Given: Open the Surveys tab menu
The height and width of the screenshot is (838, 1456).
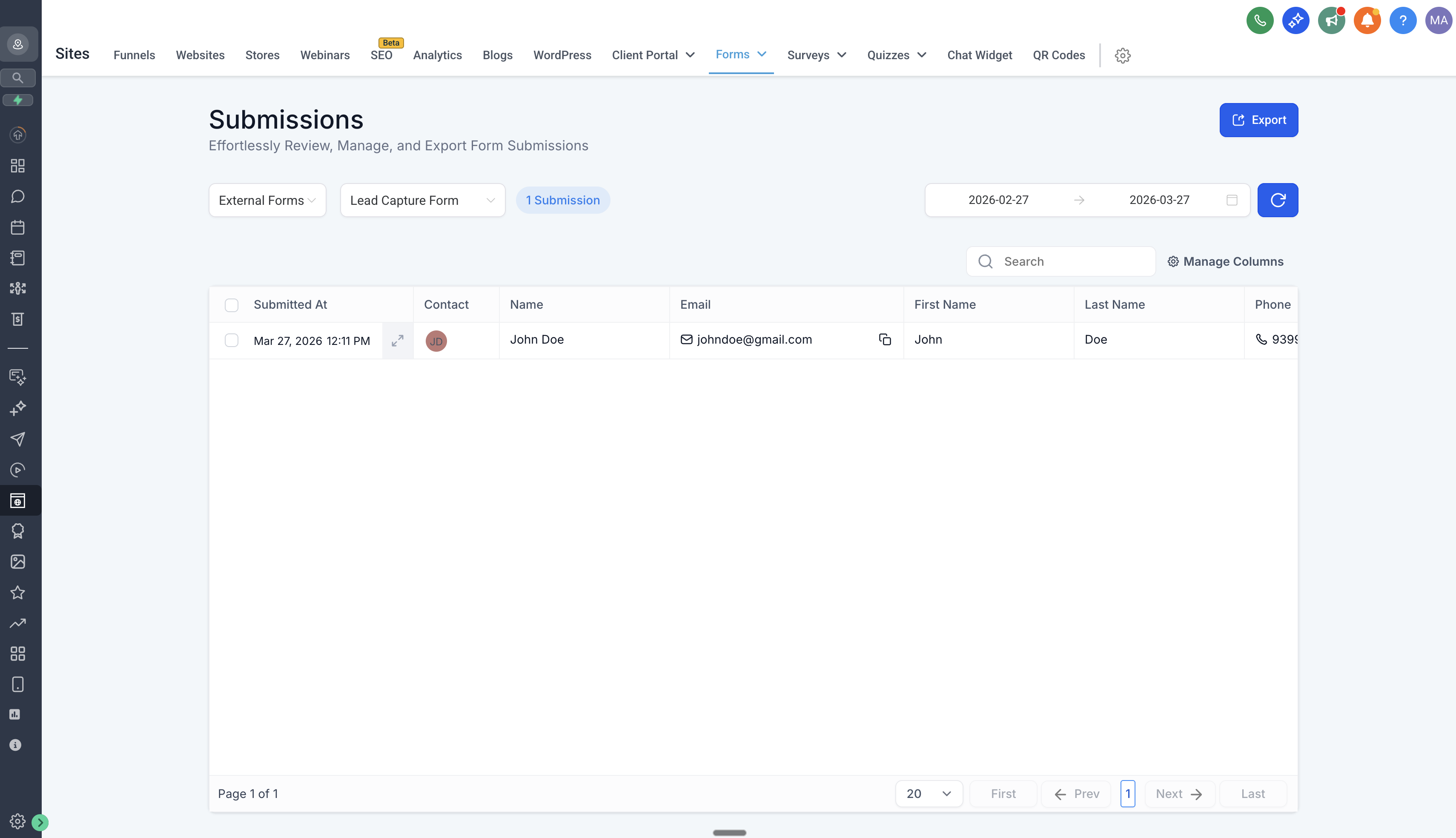Looking at the screenshot, I should [x=816, y=55].
